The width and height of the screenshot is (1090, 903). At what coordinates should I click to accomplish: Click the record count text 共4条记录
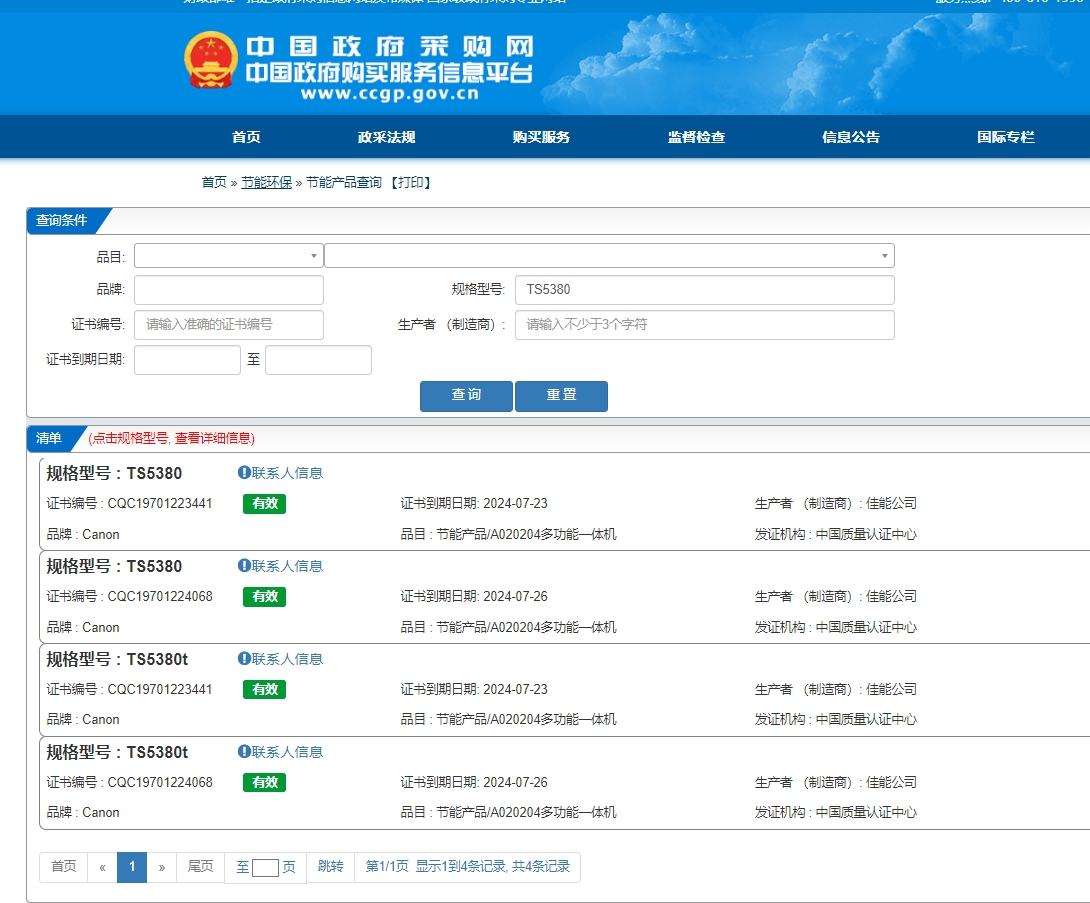[541, 867]
